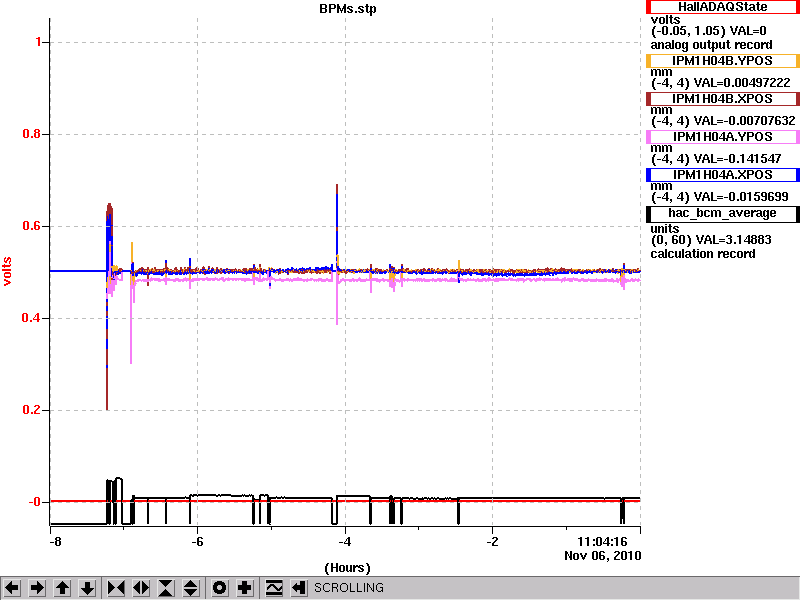Click the VAL=-0.141547 value text
Screen dimensions: 800x600
tap(738, 159)
